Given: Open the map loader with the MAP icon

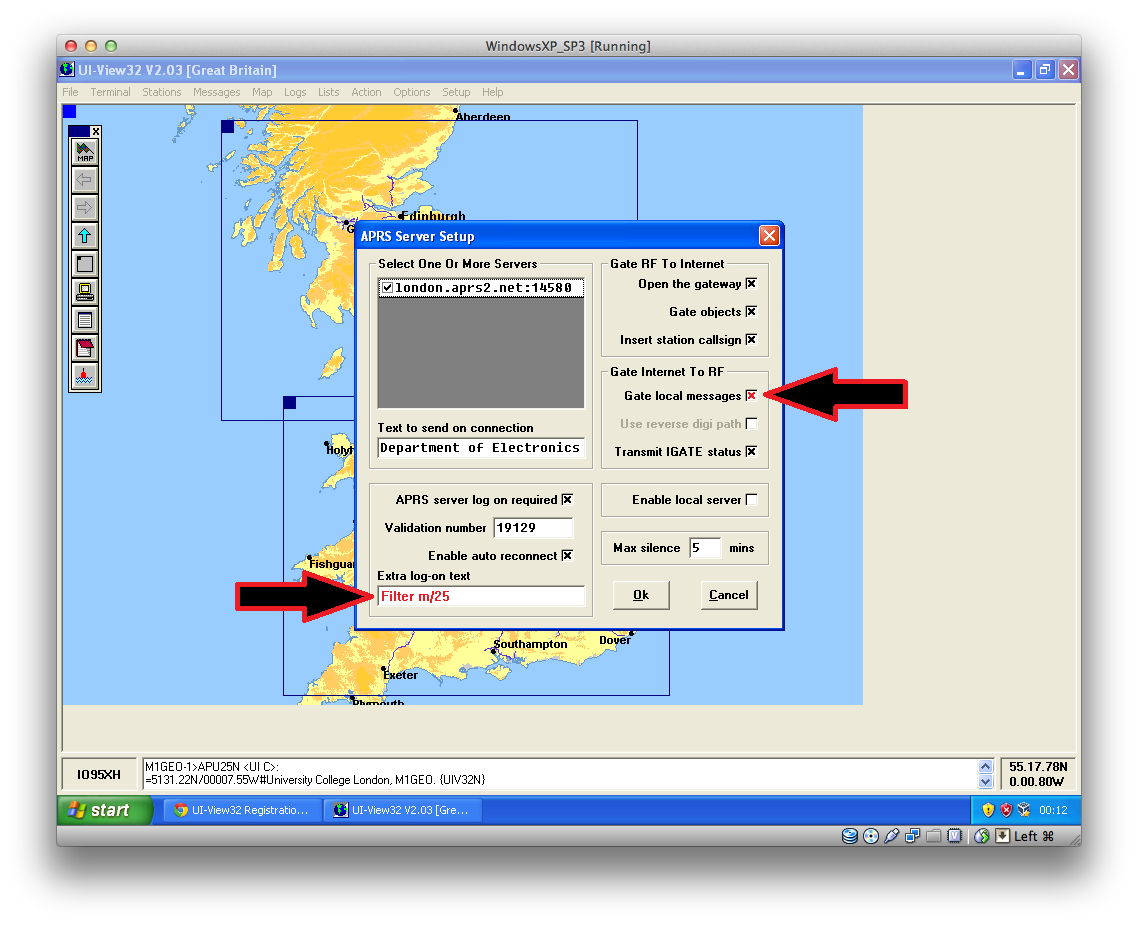Looking at the screenshot, I should [x=85, y=152].
